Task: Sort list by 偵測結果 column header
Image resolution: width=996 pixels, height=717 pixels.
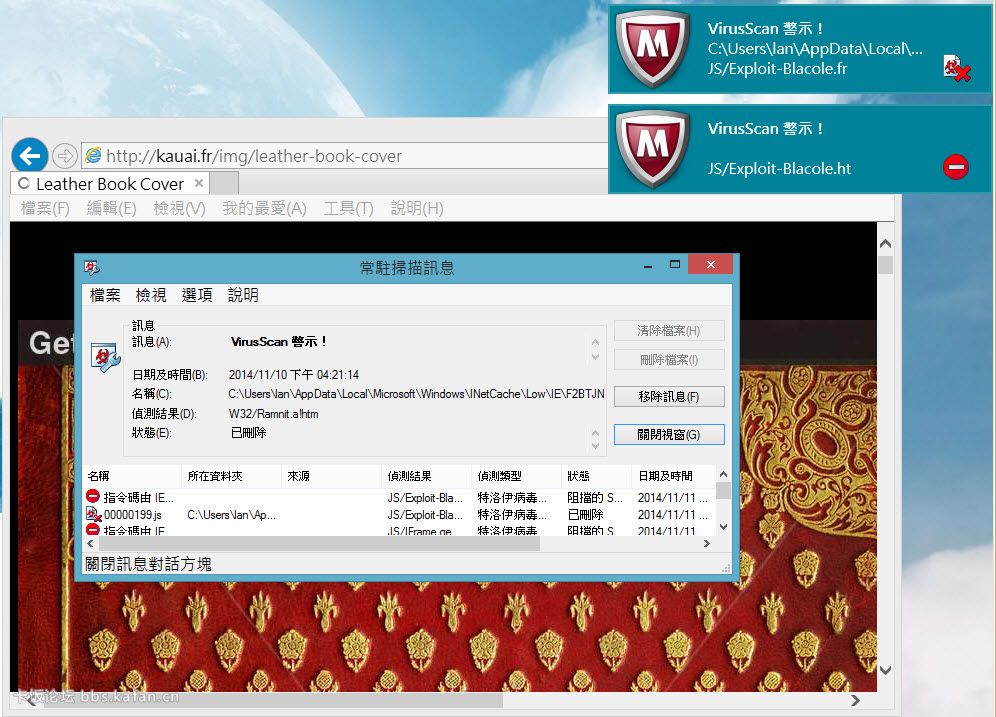Action: 426,476
